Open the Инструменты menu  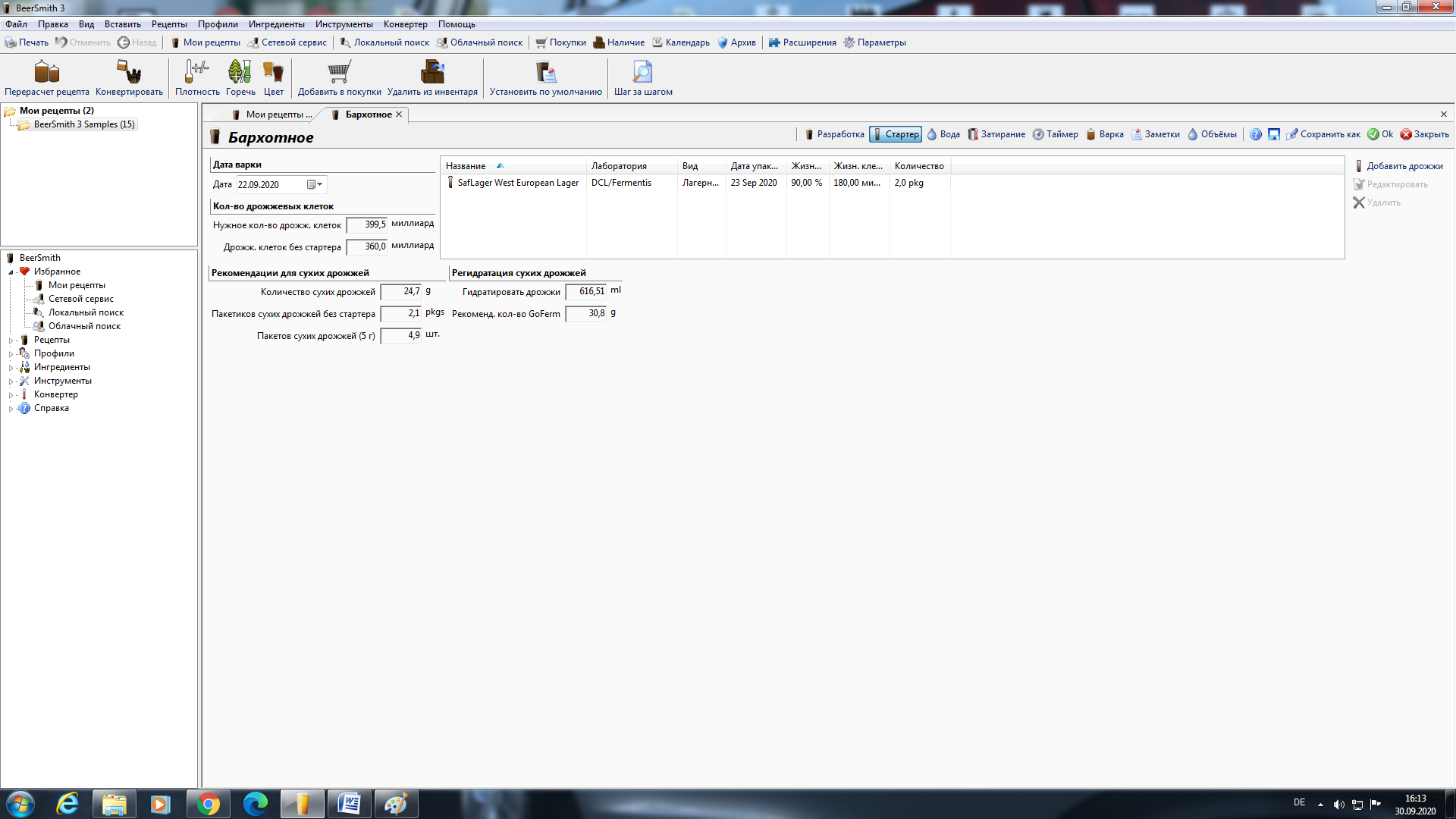[x=344, y=24]
